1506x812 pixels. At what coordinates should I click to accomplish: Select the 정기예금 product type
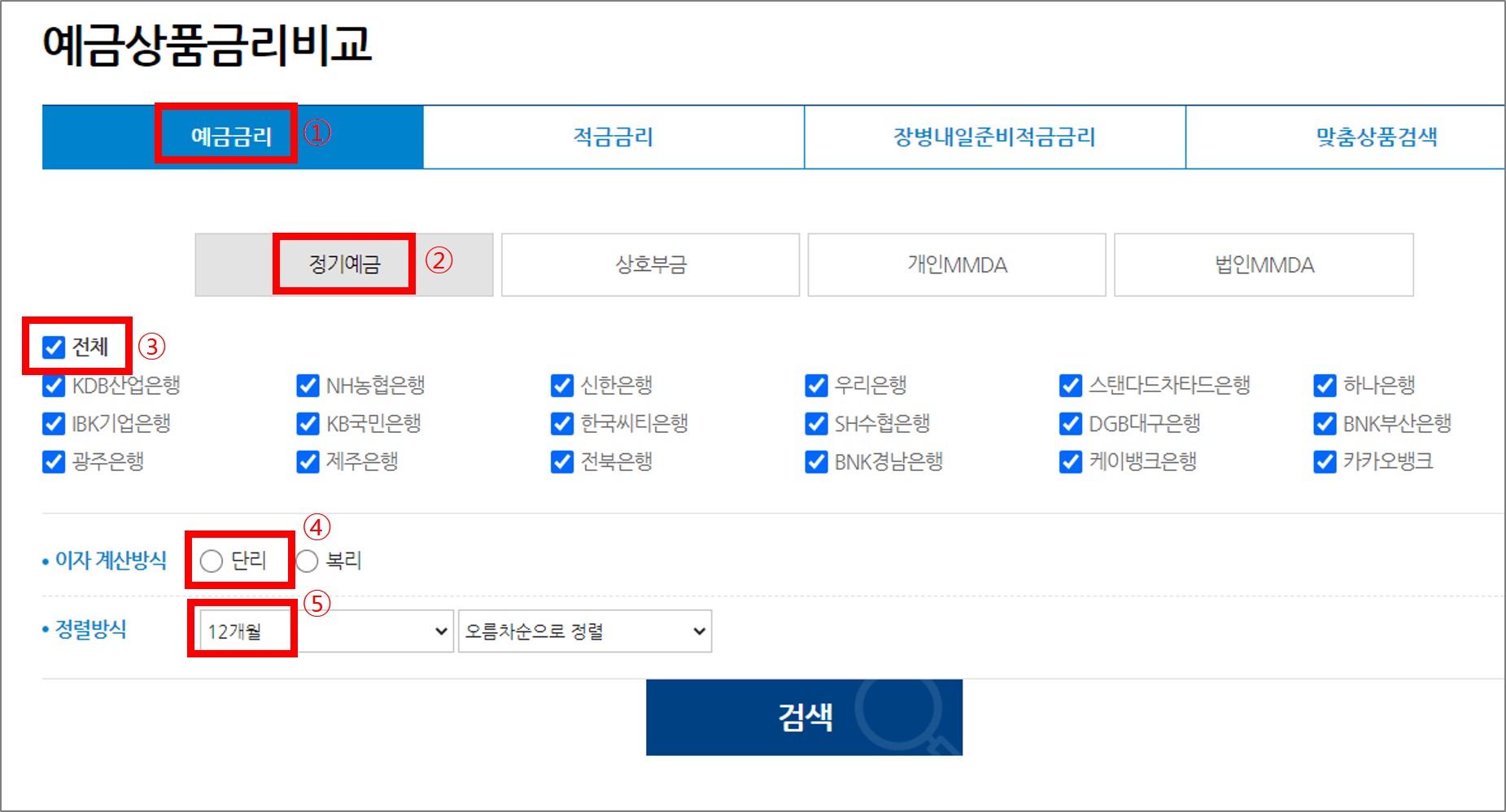click(344, 264)
